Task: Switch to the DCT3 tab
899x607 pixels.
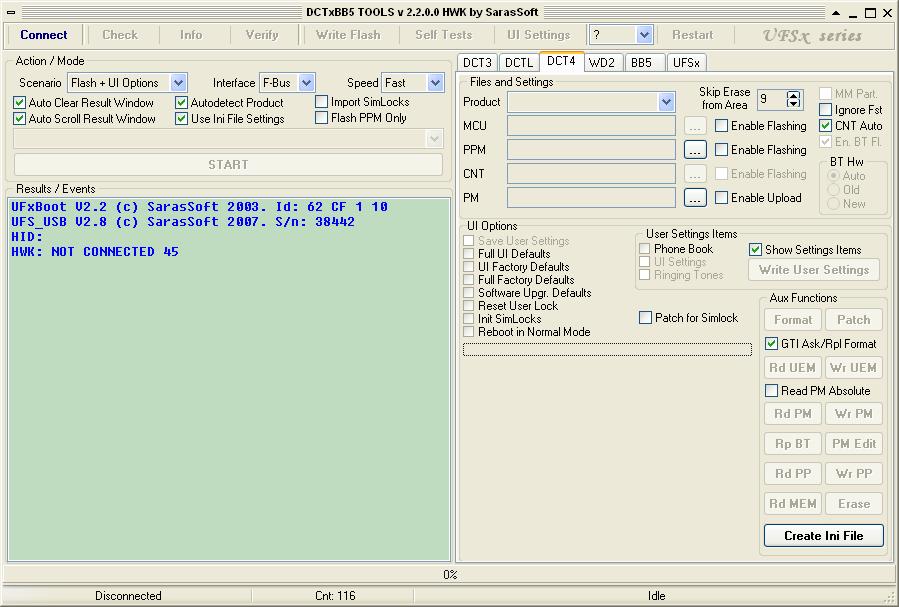Action: tap(478, 62)
